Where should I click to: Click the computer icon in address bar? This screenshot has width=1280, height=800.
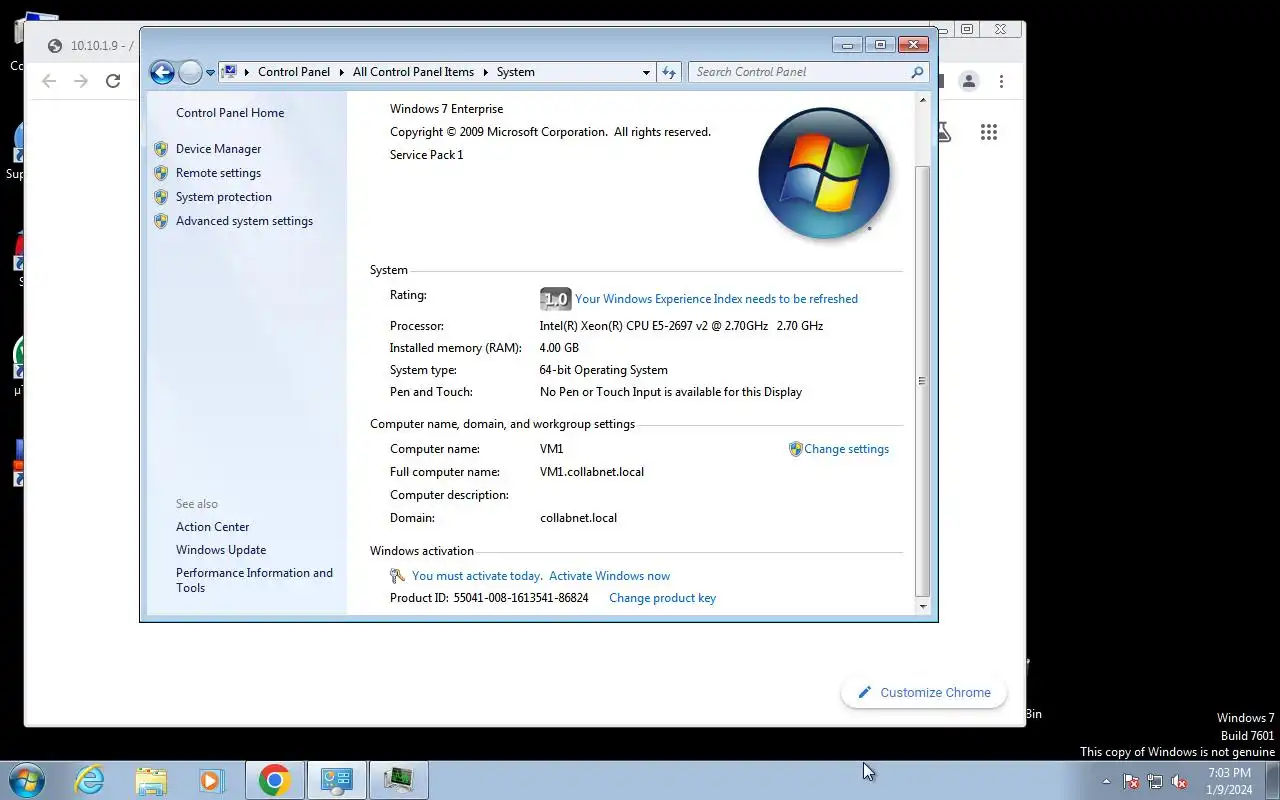229,72
